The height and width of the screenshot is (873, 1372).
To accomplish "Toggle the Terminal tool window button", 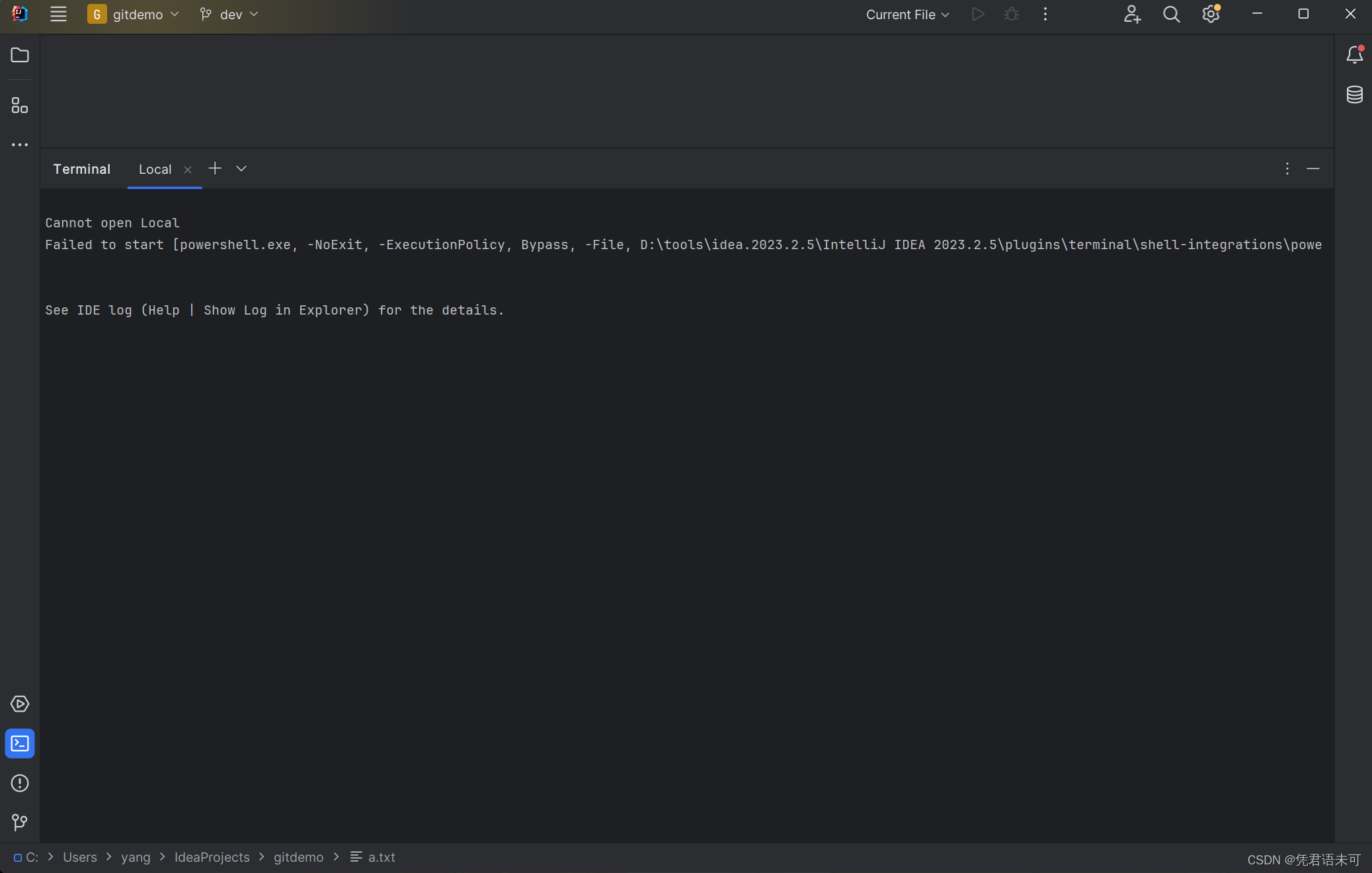I will 20,743.
